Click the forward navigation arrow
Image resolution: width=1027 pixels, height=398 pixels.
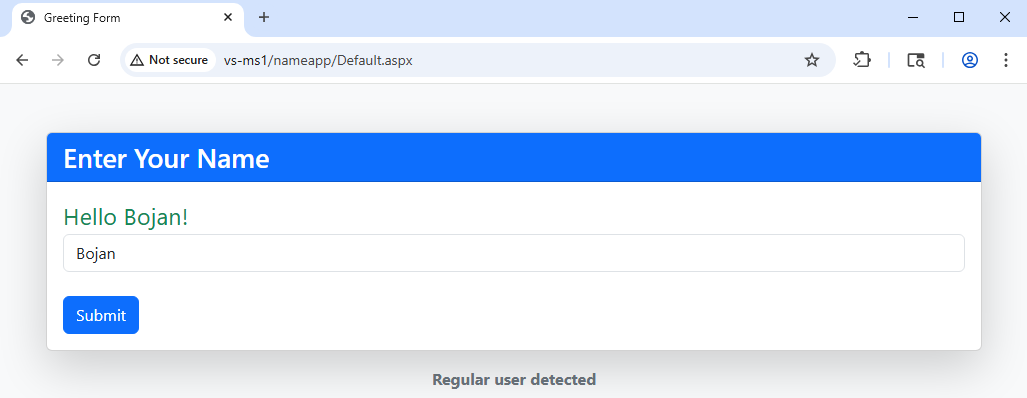58,60
